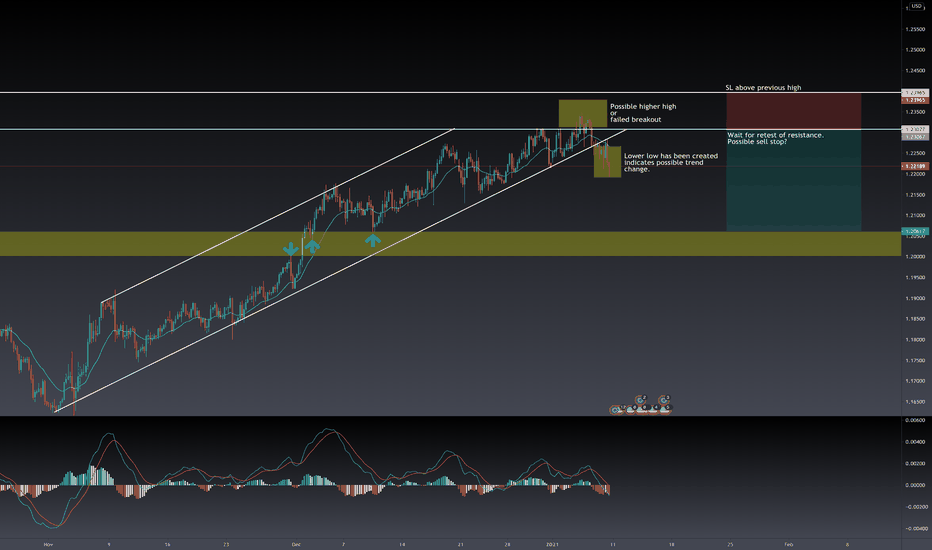Click the 'Feb' label on time axis
932x550 pixels.
(788, 544)
